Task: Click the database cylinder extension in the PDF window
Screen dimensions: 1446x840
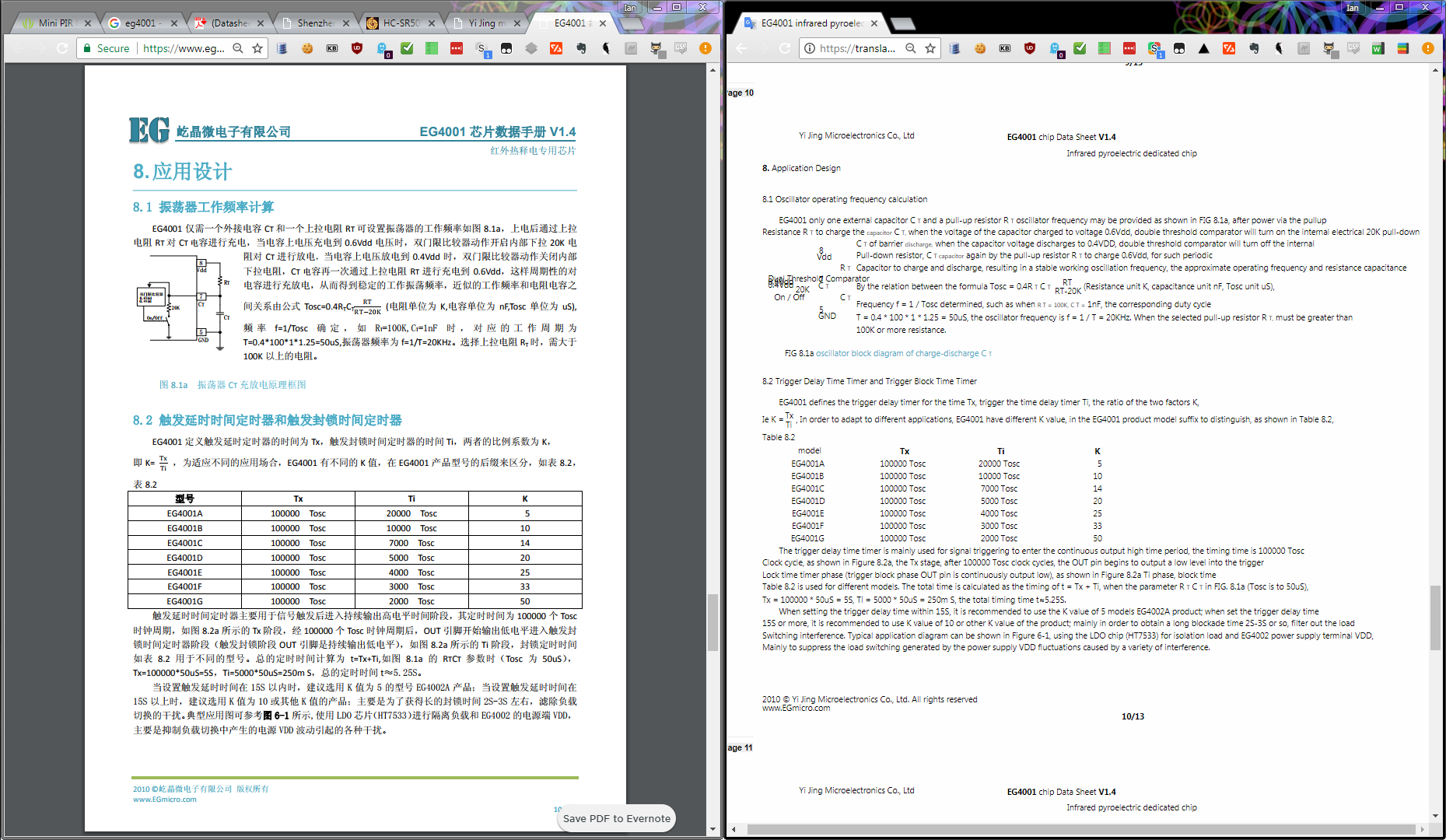Action: [x=282, y=48]
